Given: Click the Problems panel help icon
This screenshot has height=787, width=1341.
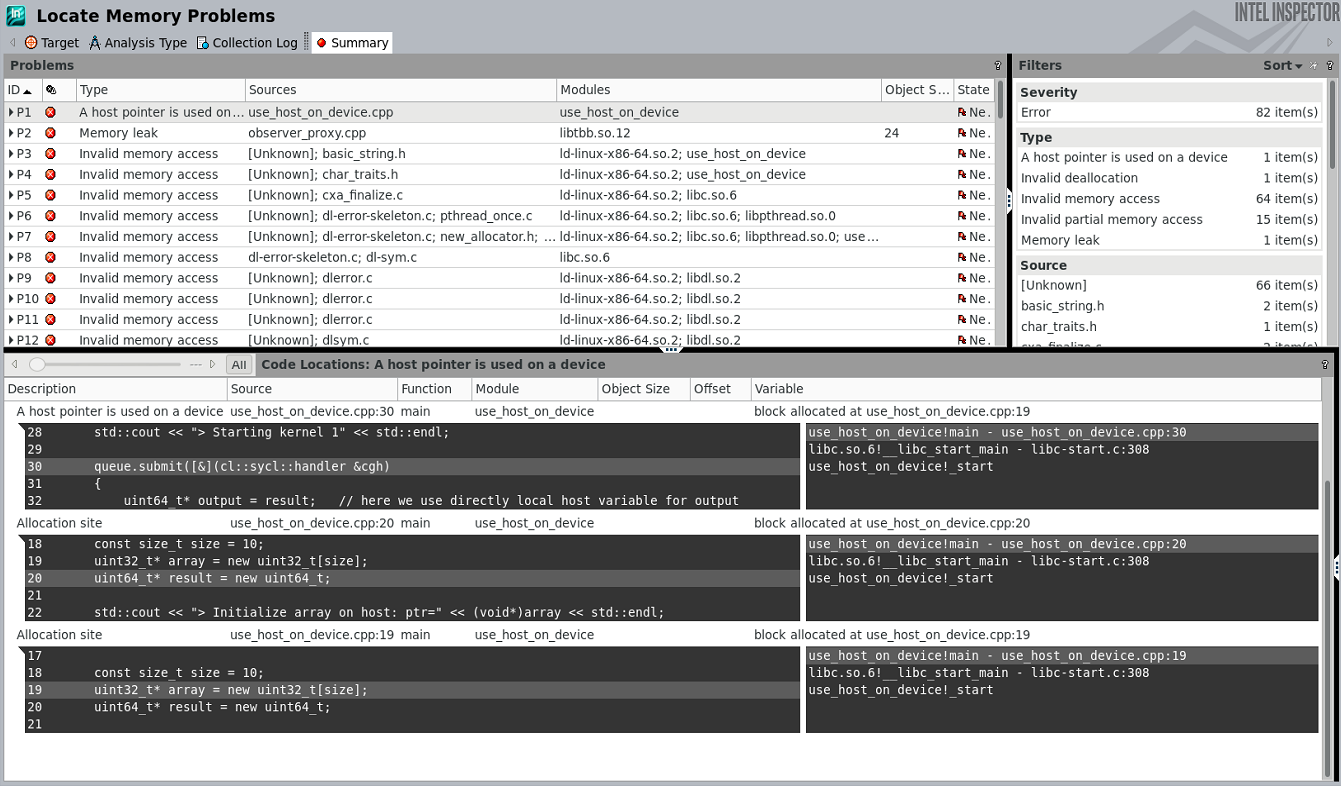Looking at the screenshot, I should click(x=997, y=66).
